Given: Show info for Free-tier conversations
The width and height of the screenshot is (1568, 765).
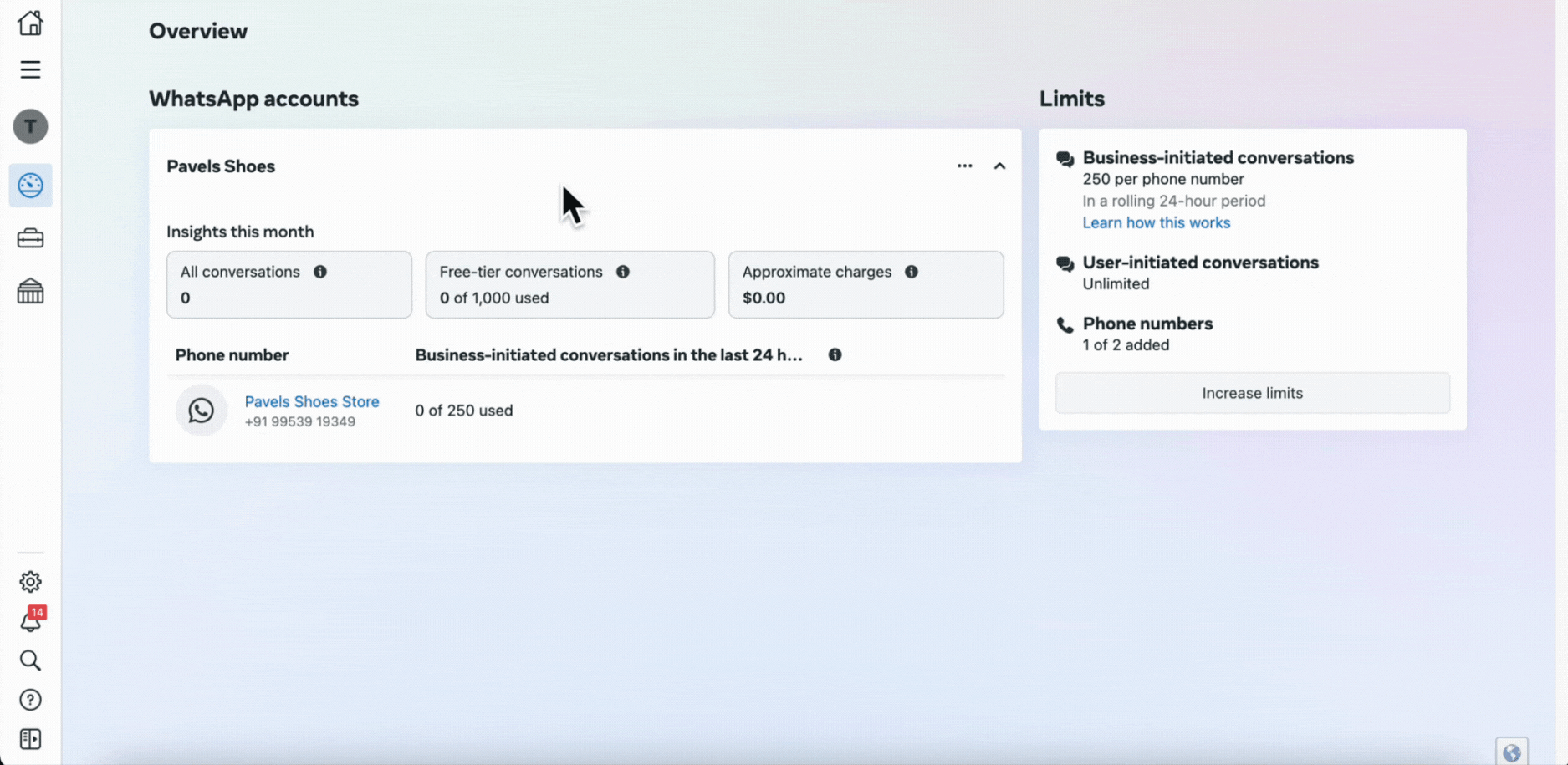Looking at the screenshot, I should tap(623, 272).
